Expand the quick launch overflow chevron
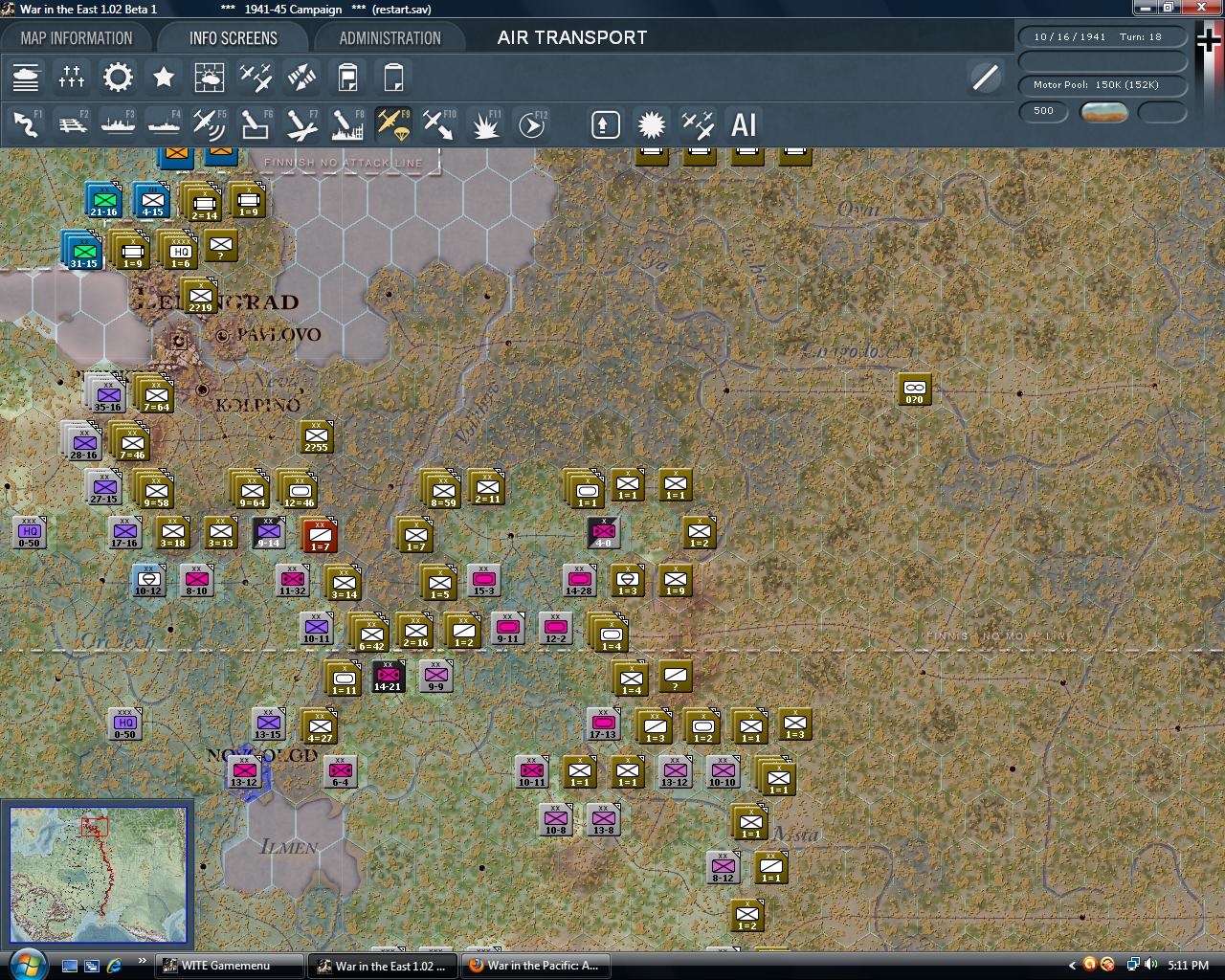The image size is (1225, 980). [143, 961]
